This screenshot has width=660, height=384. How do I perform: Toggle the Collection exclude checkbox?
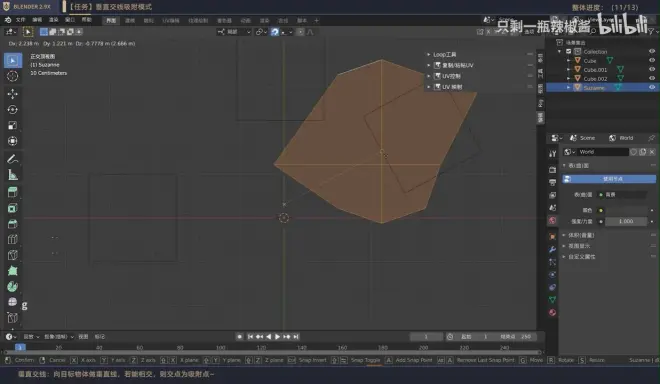coord(569,51)
